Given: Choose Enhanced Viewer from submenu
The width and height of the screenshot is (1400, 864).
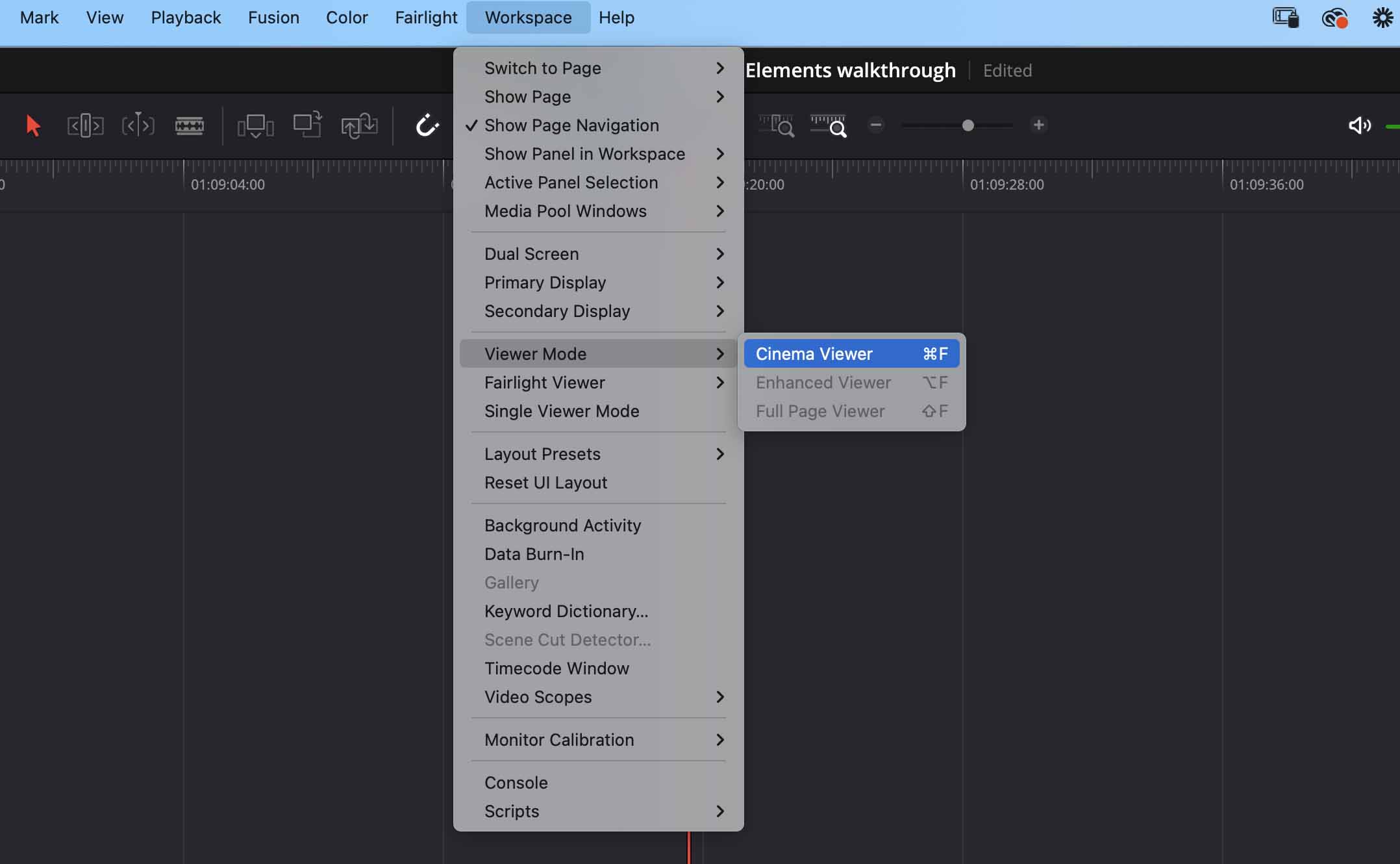Looking at the screenshot, I should click(x=851, y=383).
